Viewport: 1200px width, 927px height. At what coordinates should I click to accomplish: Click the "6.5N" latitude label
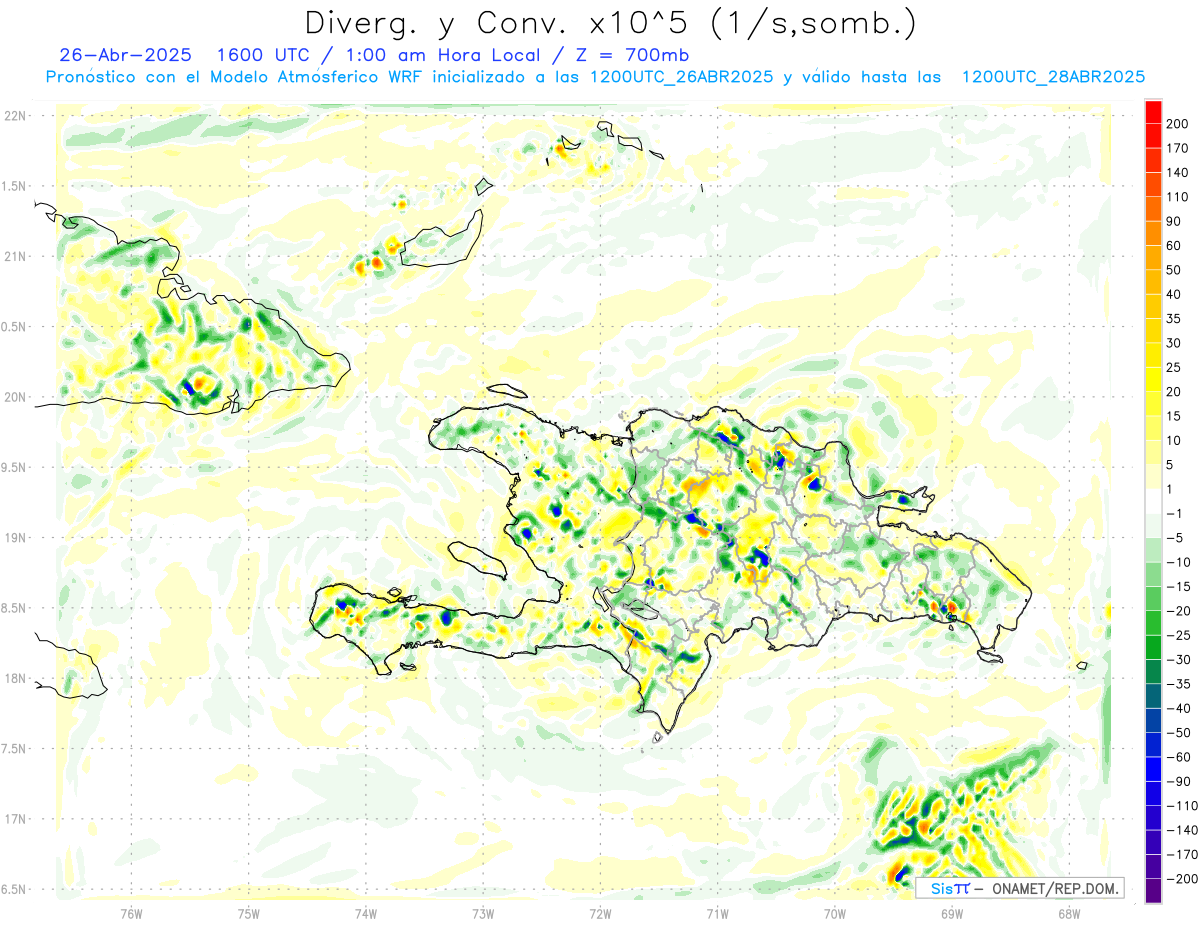pos(15,889)
